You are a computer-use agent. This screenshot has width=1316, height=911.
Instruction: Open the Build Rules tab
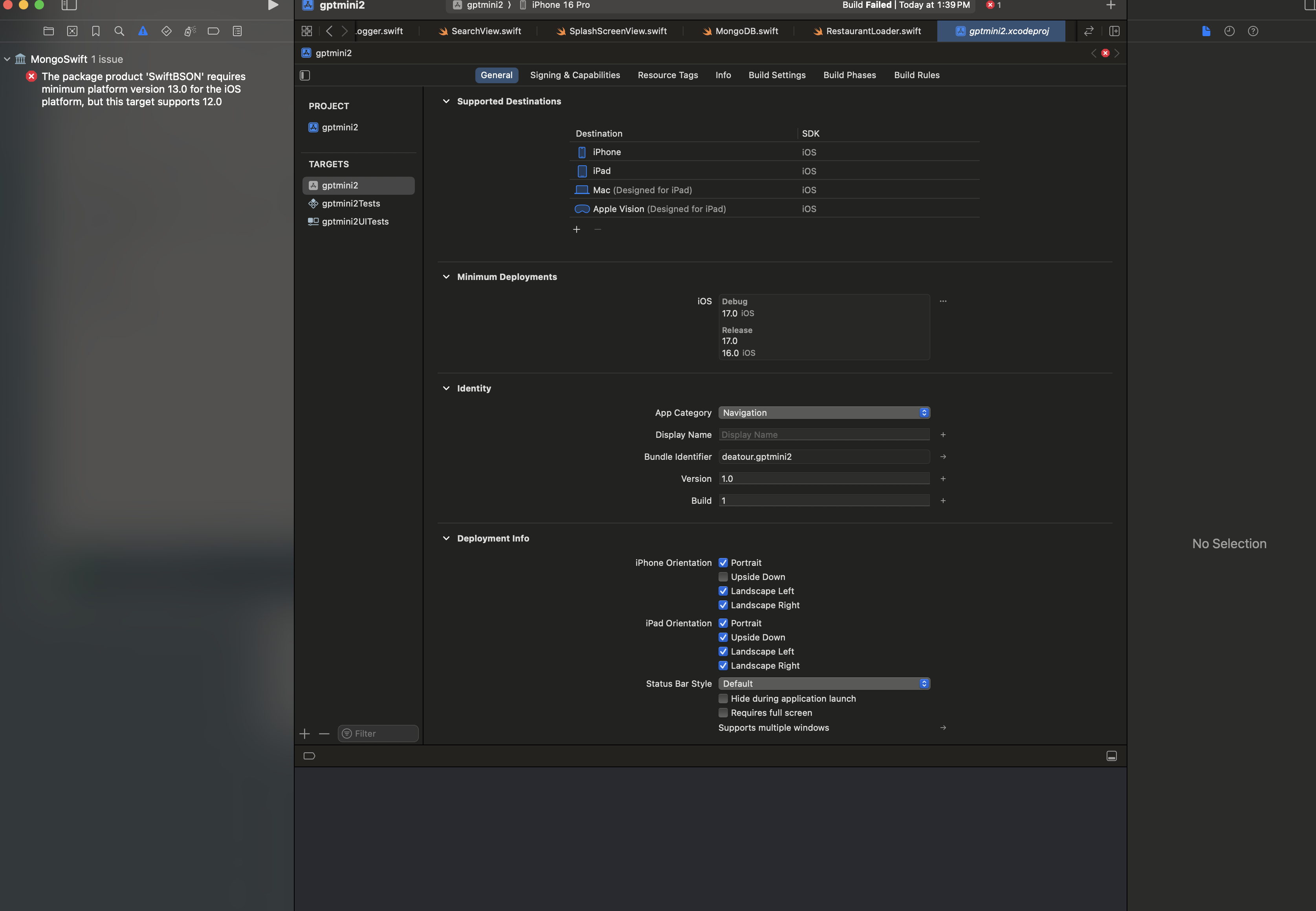click(x=916, y=75)
